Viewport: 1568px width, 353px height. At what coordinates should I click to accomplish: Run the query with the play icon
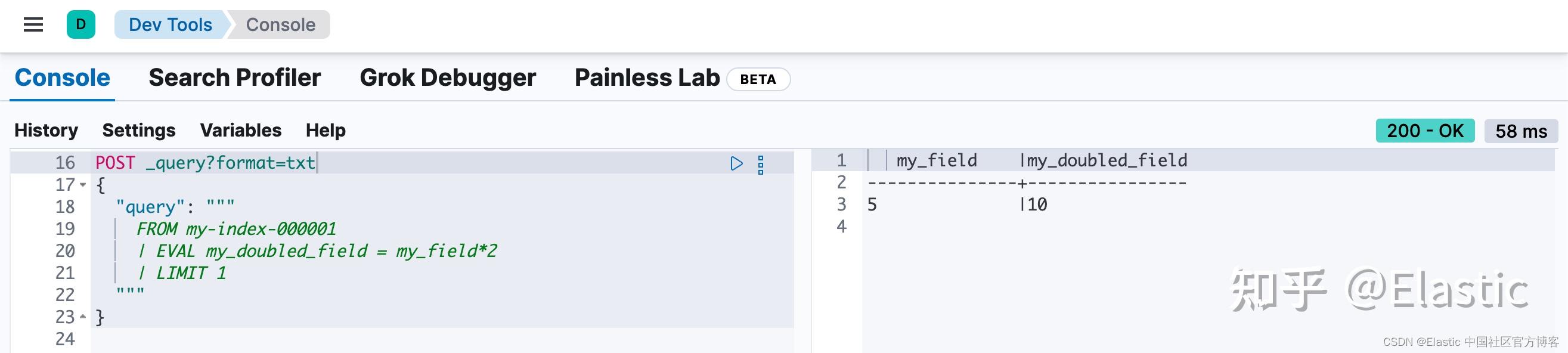click(736, 164)
